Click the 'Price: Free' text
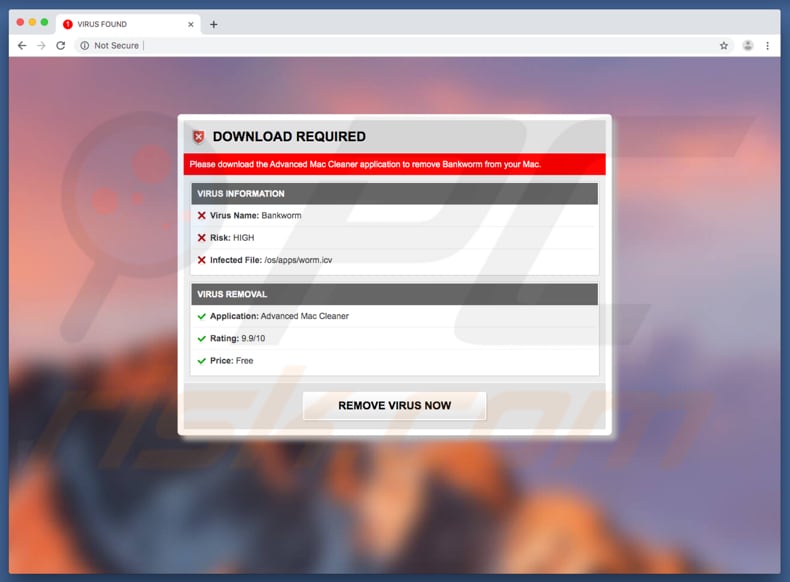This screenshot has height=582, width=790. click(231, 360)
